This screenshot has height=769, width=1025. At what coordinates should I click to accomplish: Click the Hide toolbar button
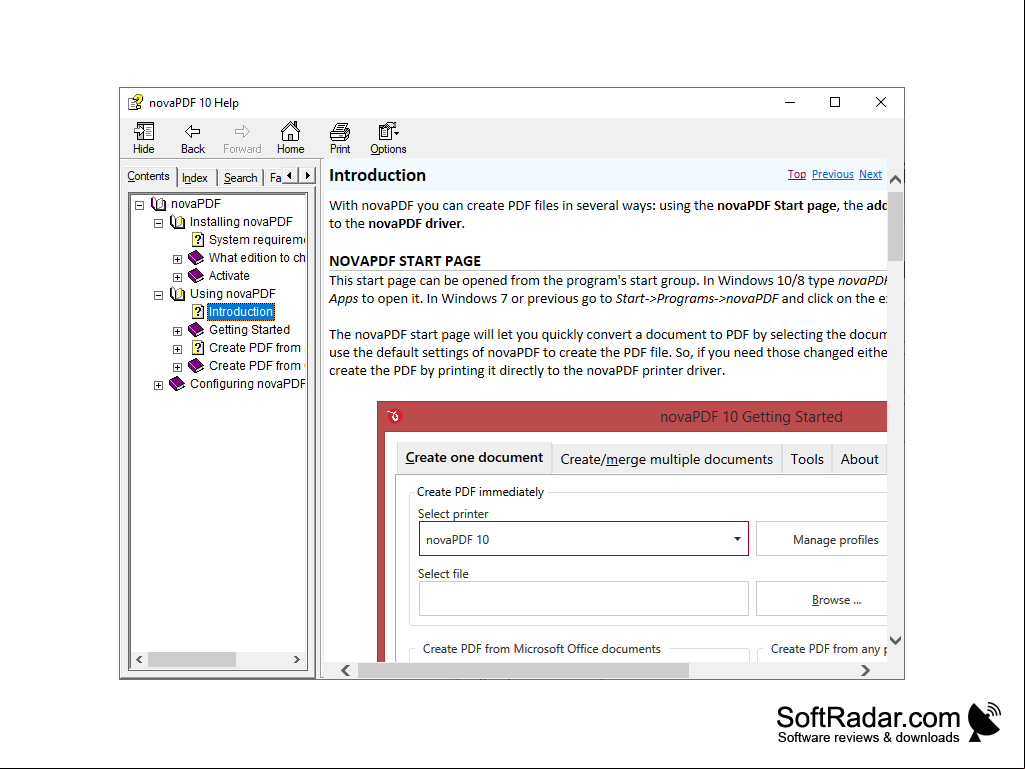[x=144, y=138]
